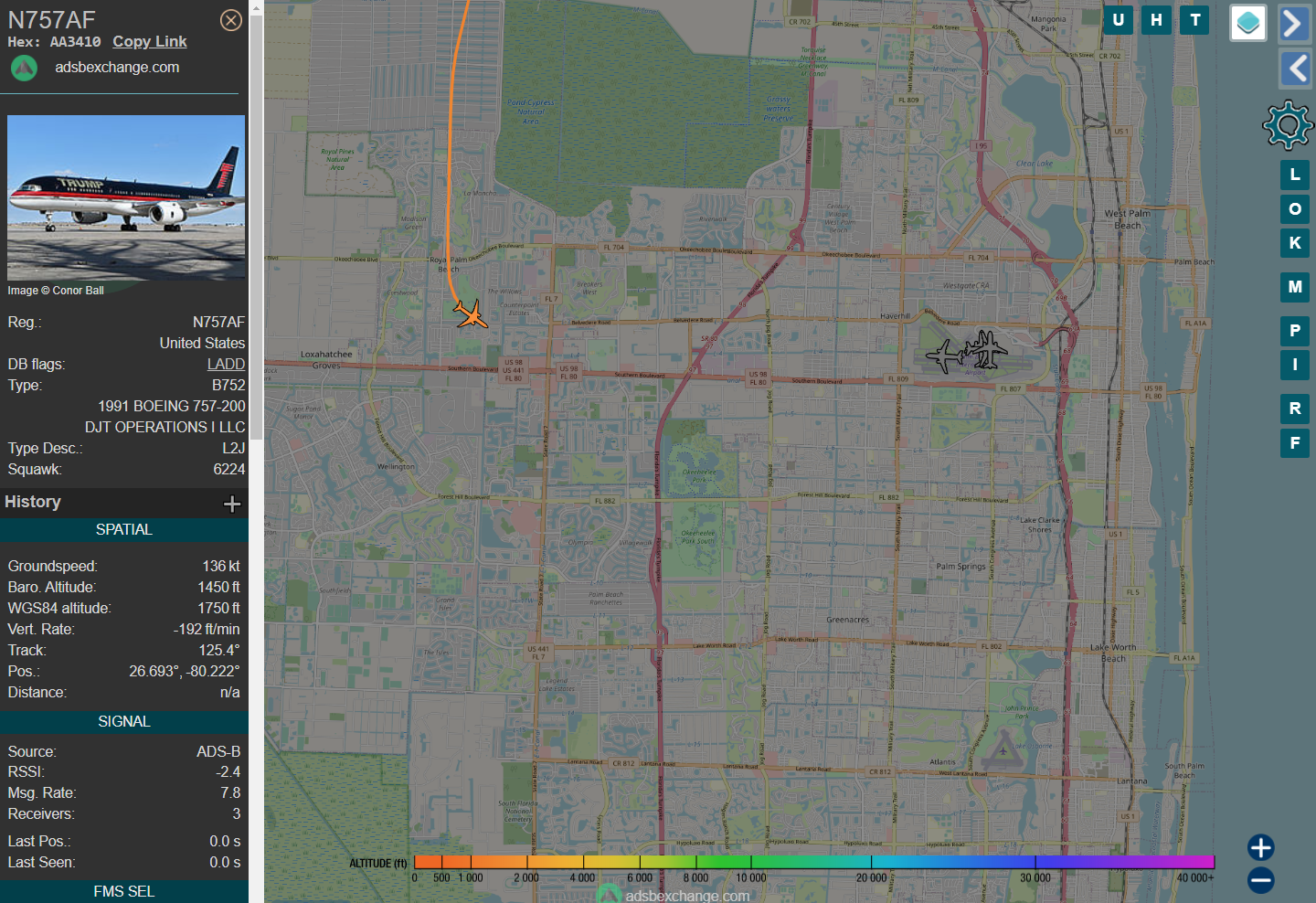Expand the History section plus icon
Viewport: 1316px width, 903px height.
point(232,504)
